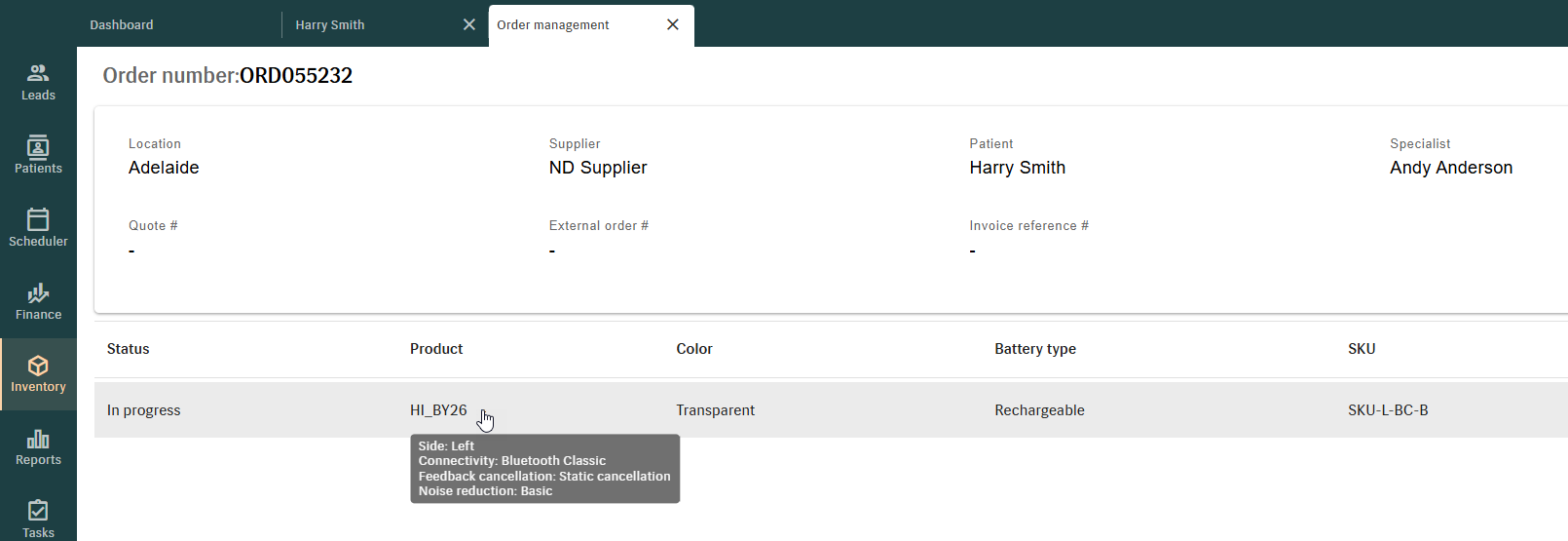This screenshot has width=1568, height=541.
Task: Switch to the Harry Smith tab
Action: click(330, 25)
